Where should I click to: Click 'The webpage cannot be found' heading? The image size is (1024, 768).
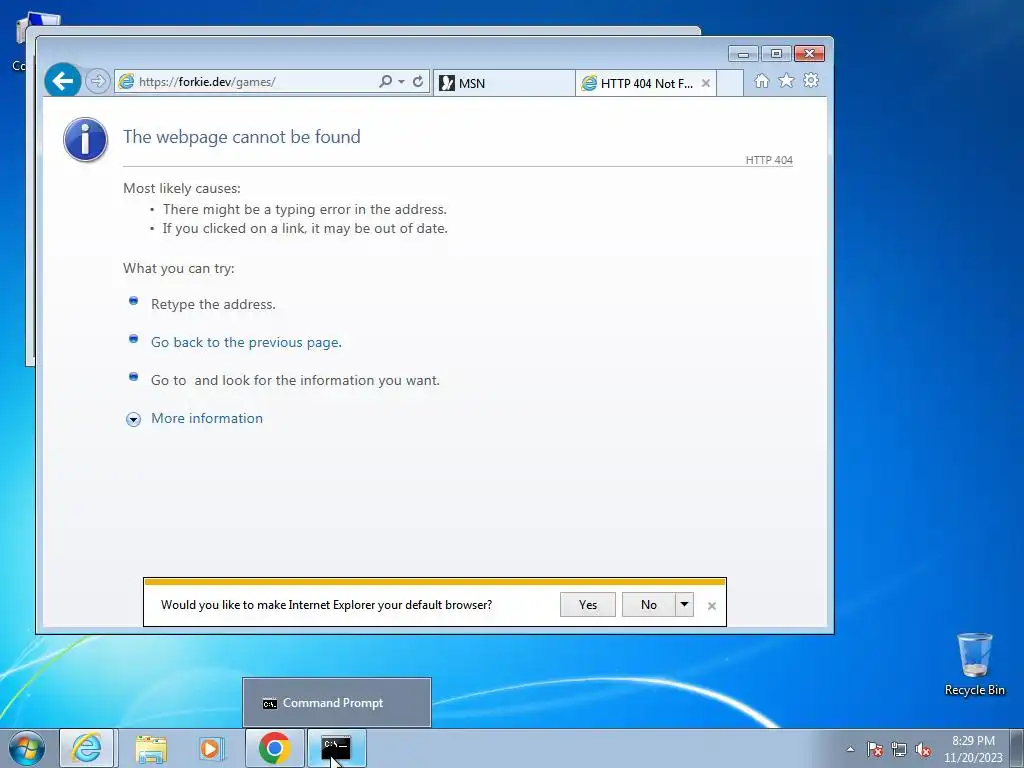pos(242,136)
